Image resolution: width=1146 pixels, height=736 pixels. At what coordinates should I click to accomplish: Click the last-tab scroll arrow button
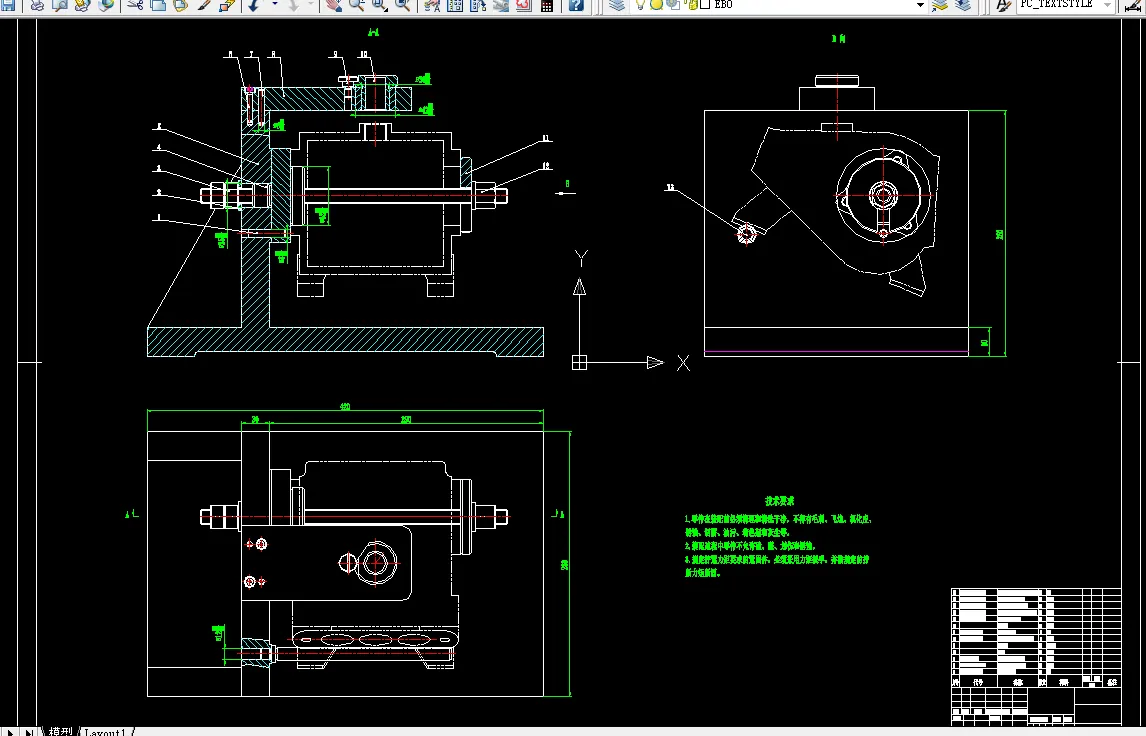tap(29, 732)
